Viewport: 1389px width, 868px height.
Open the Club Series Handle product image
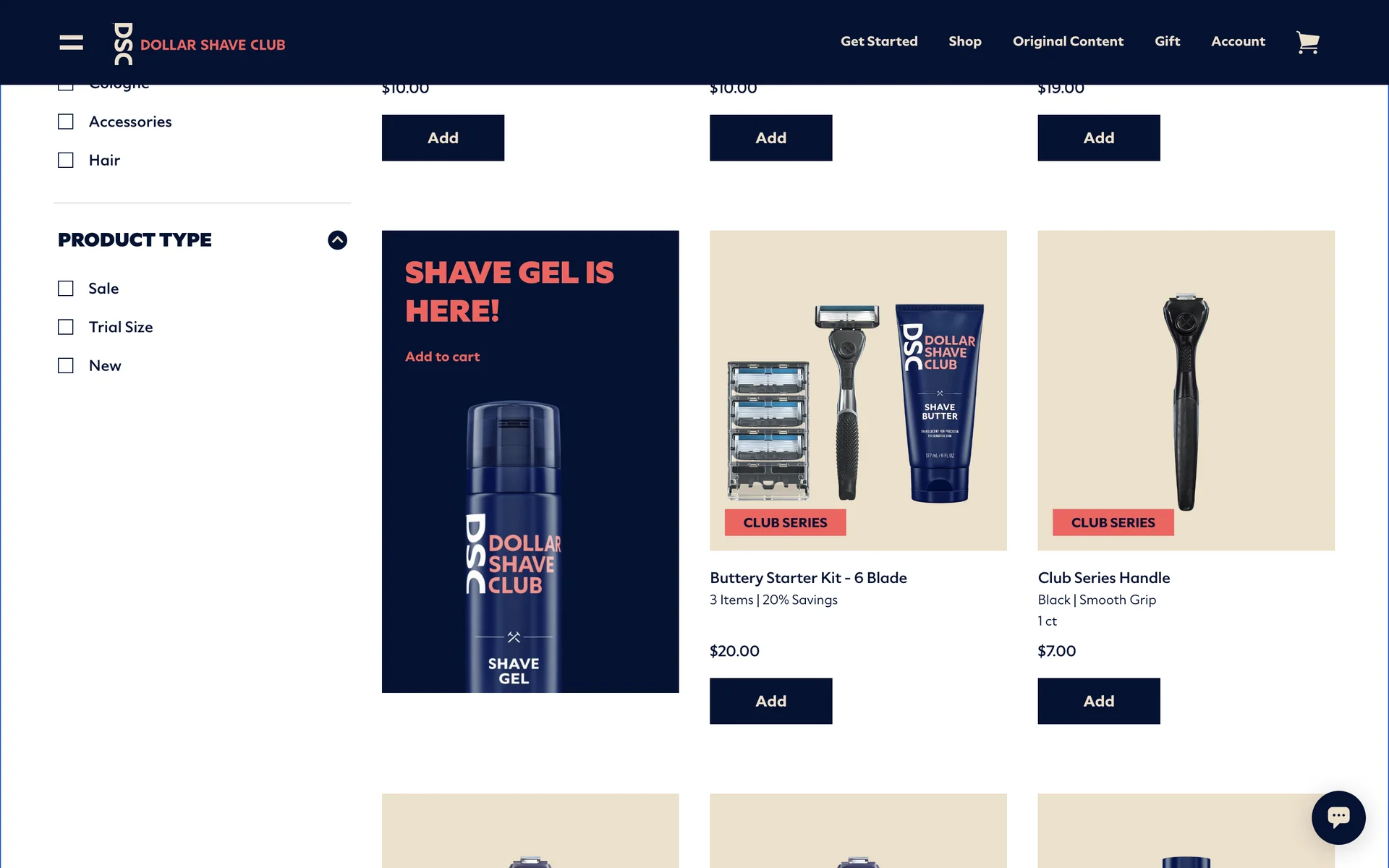point(1186,391)
